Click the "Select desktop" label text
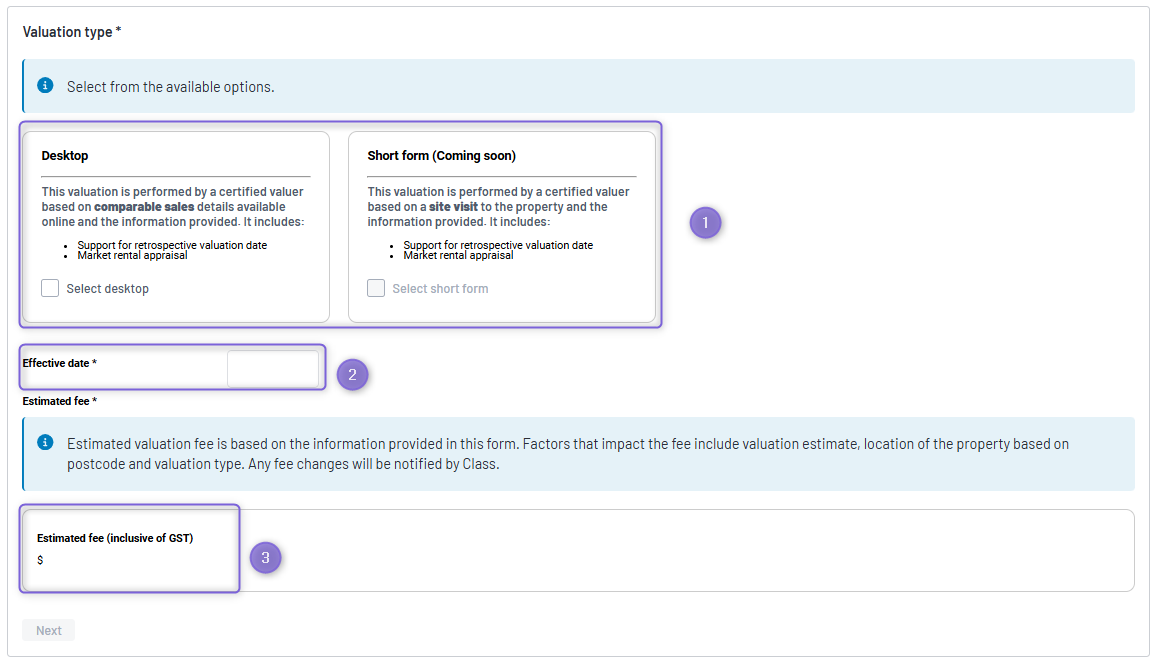 point(107,289)
